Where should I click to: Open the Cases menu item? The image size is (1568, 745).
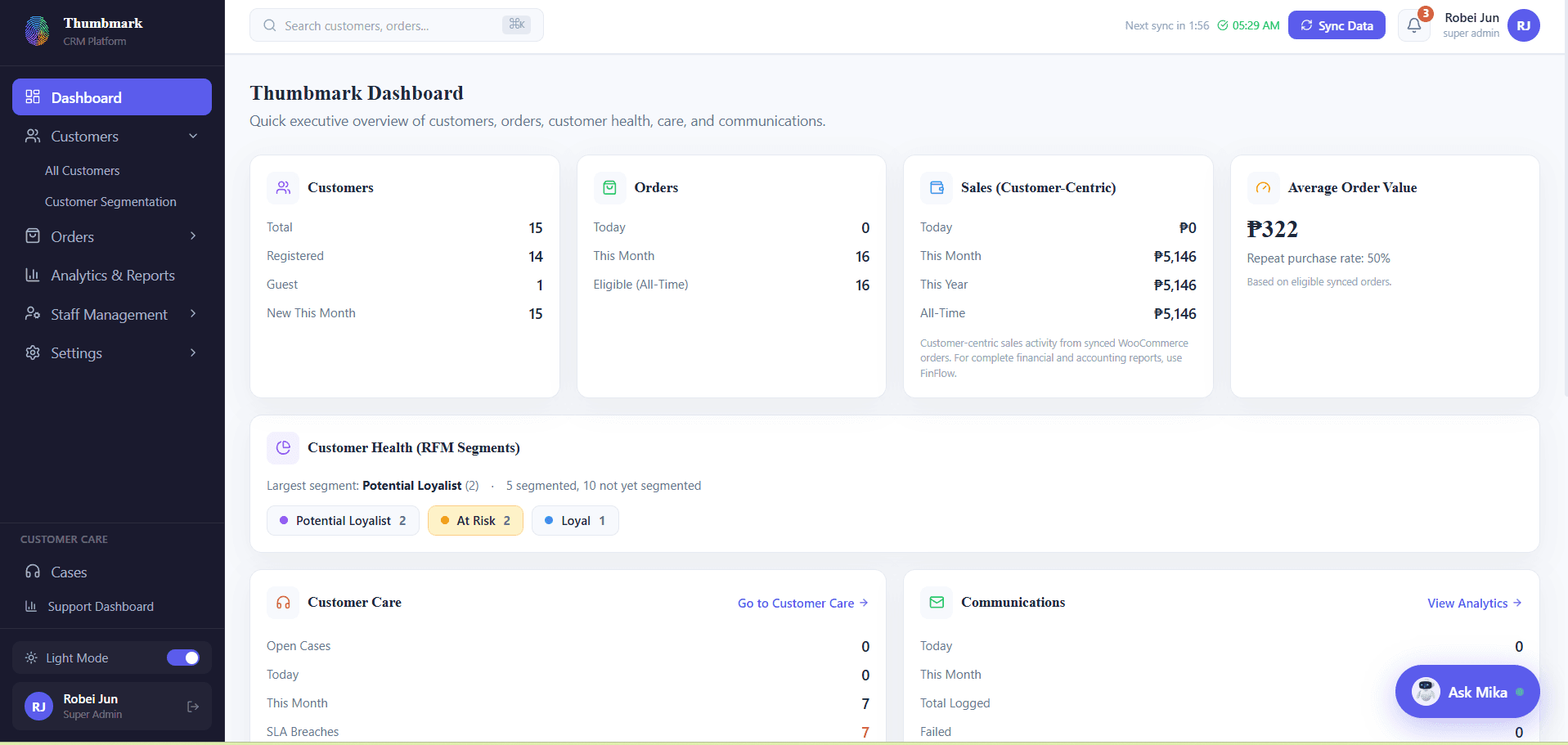[112, 572]
